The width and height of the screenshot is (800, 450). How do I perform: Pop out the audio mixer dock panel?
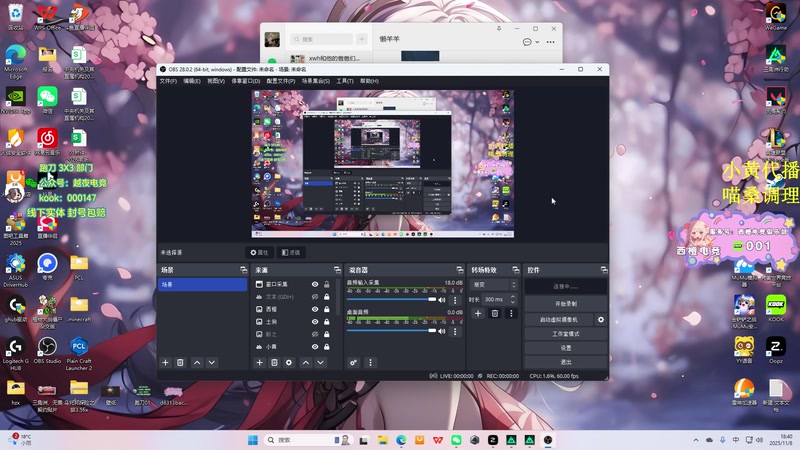pyautogui.click(x=460, y=269)
